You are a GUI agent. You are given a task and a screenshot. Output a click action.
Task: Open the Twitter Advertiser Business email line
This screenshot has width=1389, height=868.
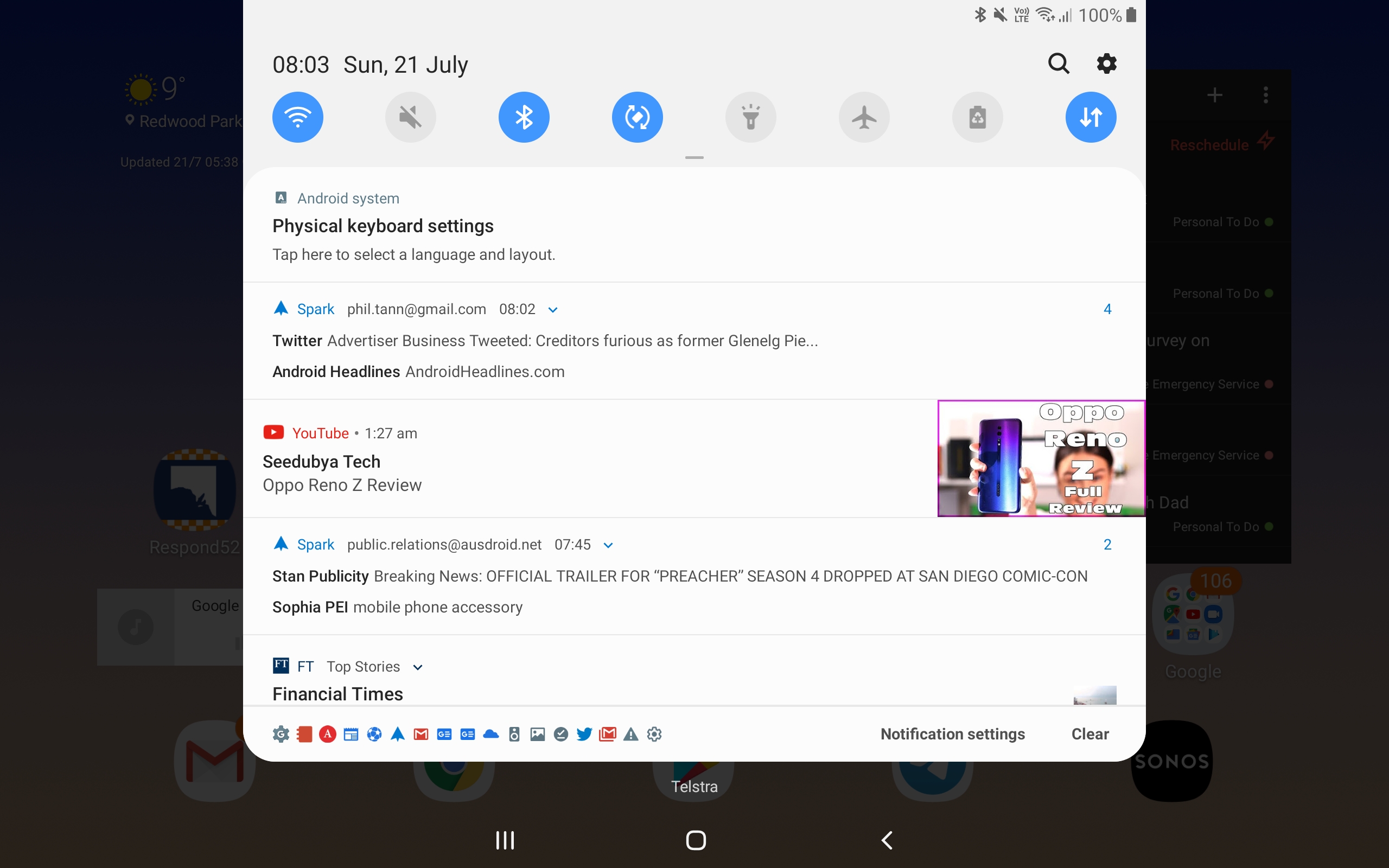tap(545, 341)
